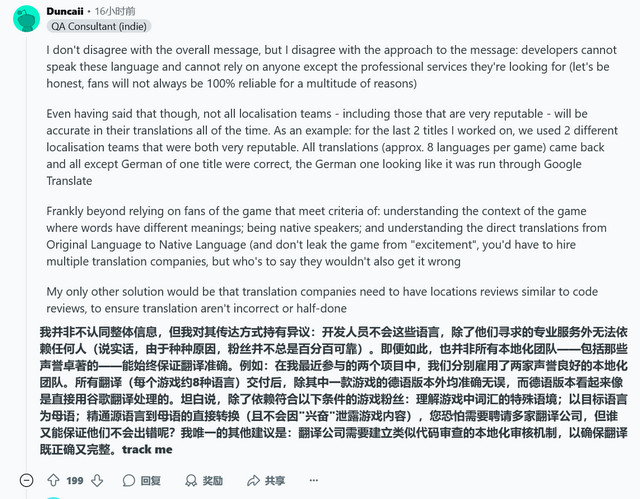
Task: Downvote Duncaii's comment
Action: (97, 480)
